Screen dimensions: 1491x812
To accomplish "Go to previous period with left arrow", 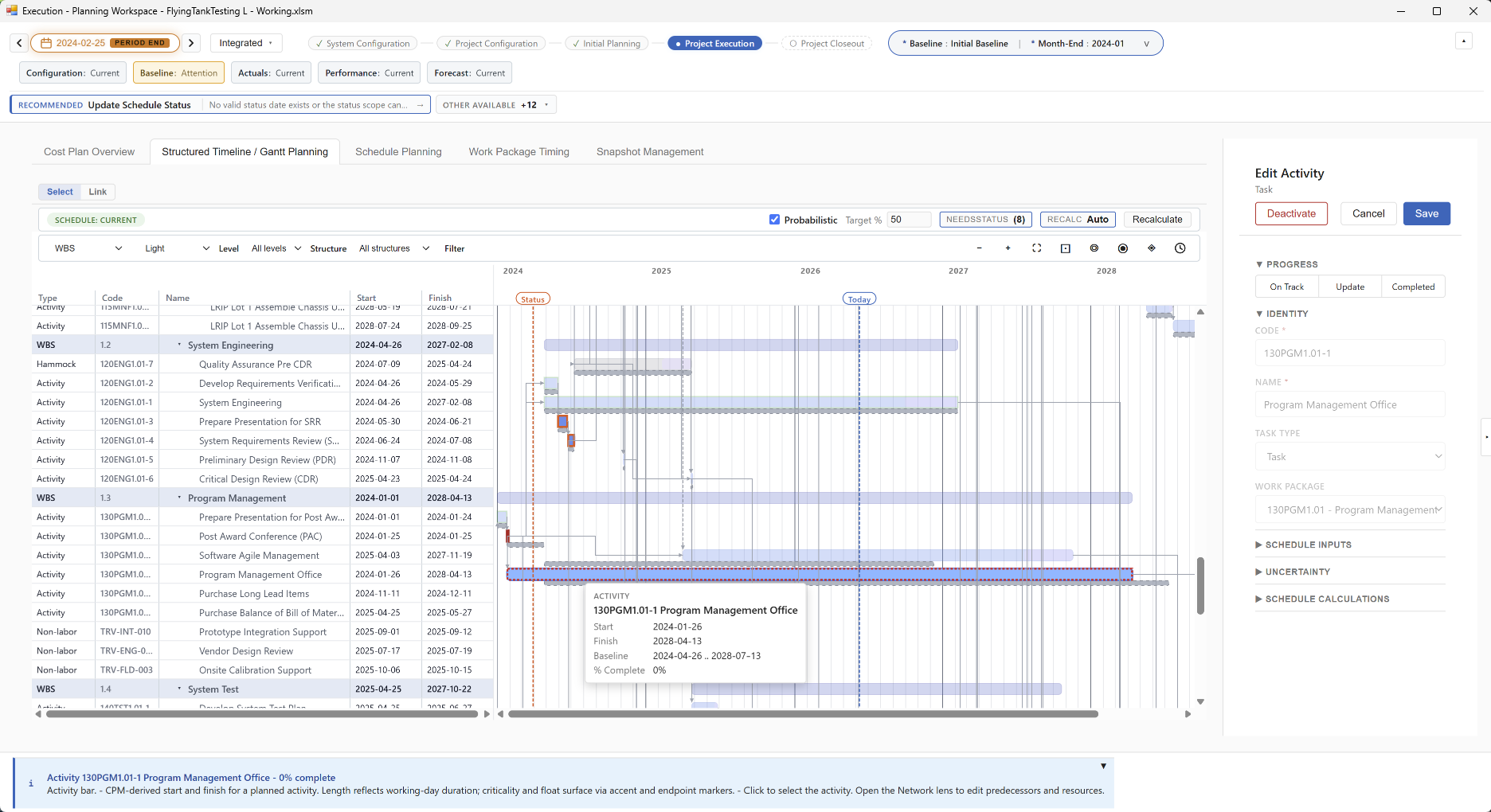I will coord(20,43).
